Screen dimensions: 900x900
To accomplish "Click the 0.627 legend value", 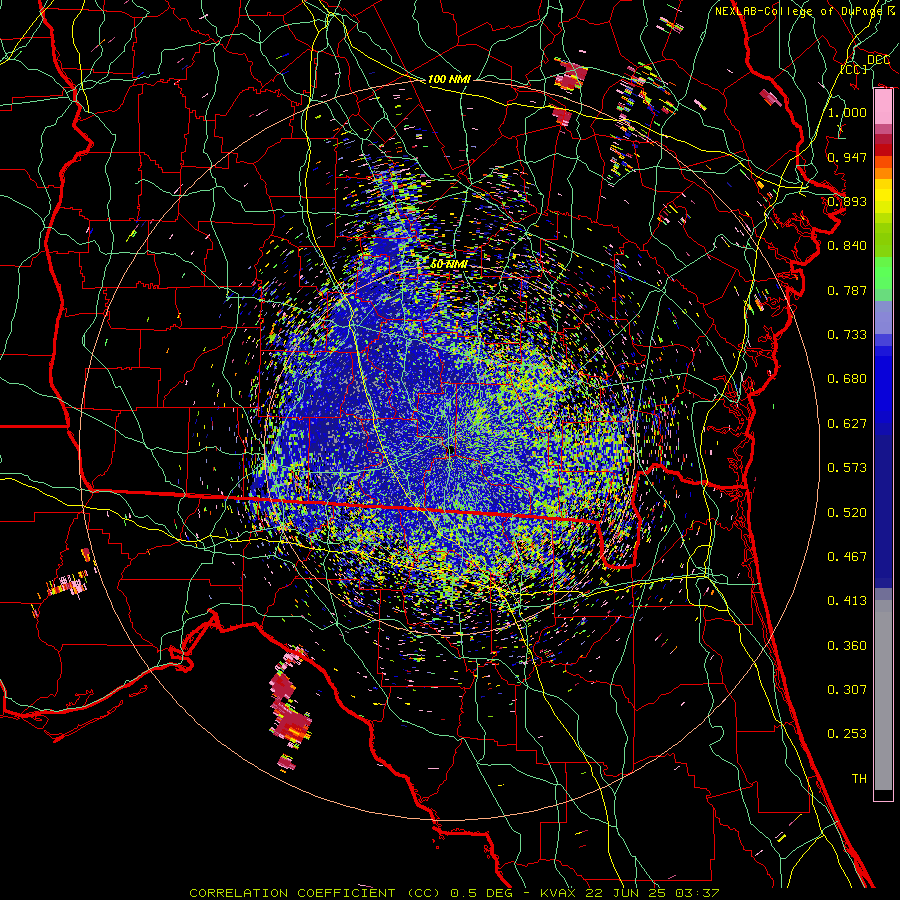I will 847,424.
